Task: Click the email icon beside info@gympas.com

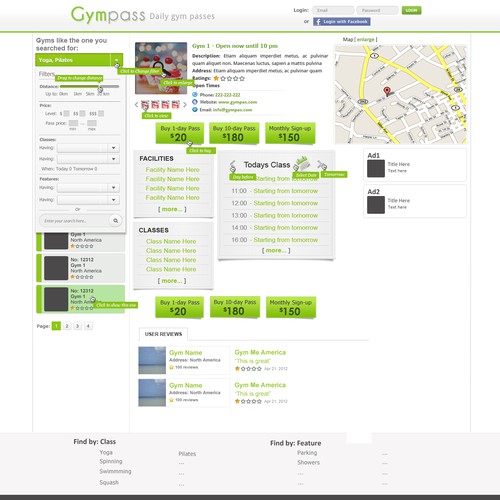Action: [x=195, y=109]
